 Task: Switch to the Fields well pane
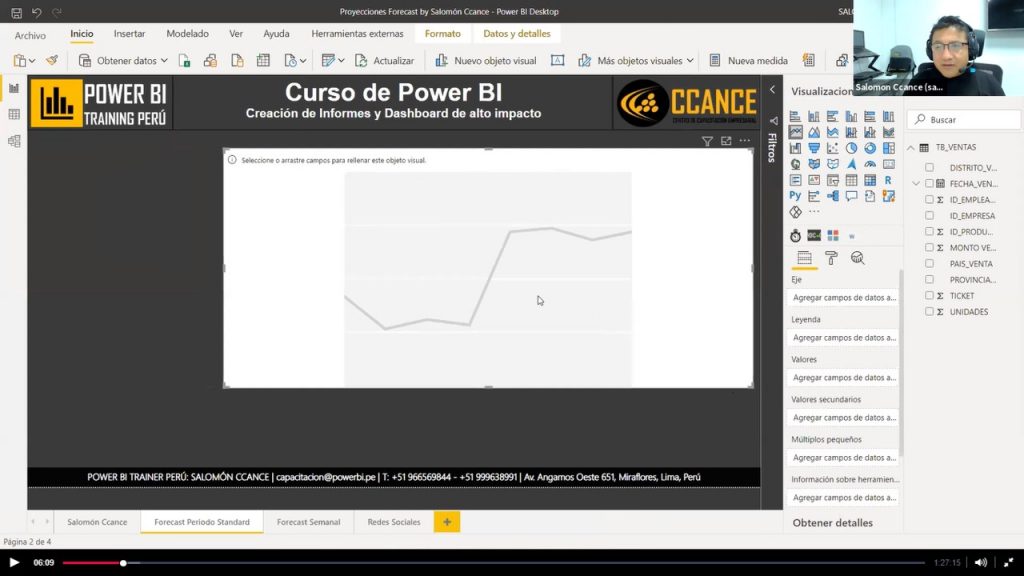(805, 258)
